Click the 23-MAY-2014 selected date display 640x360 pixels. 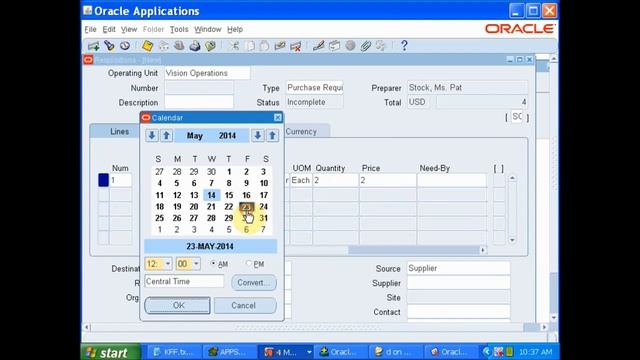[211, 247]
